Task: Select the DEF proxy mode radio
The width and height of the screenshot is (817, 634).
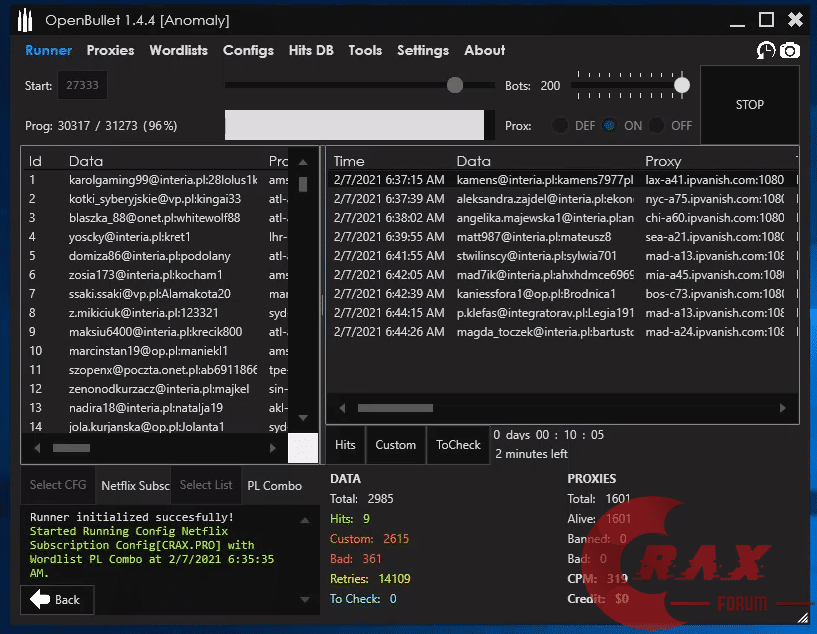Action: point(560,126)
